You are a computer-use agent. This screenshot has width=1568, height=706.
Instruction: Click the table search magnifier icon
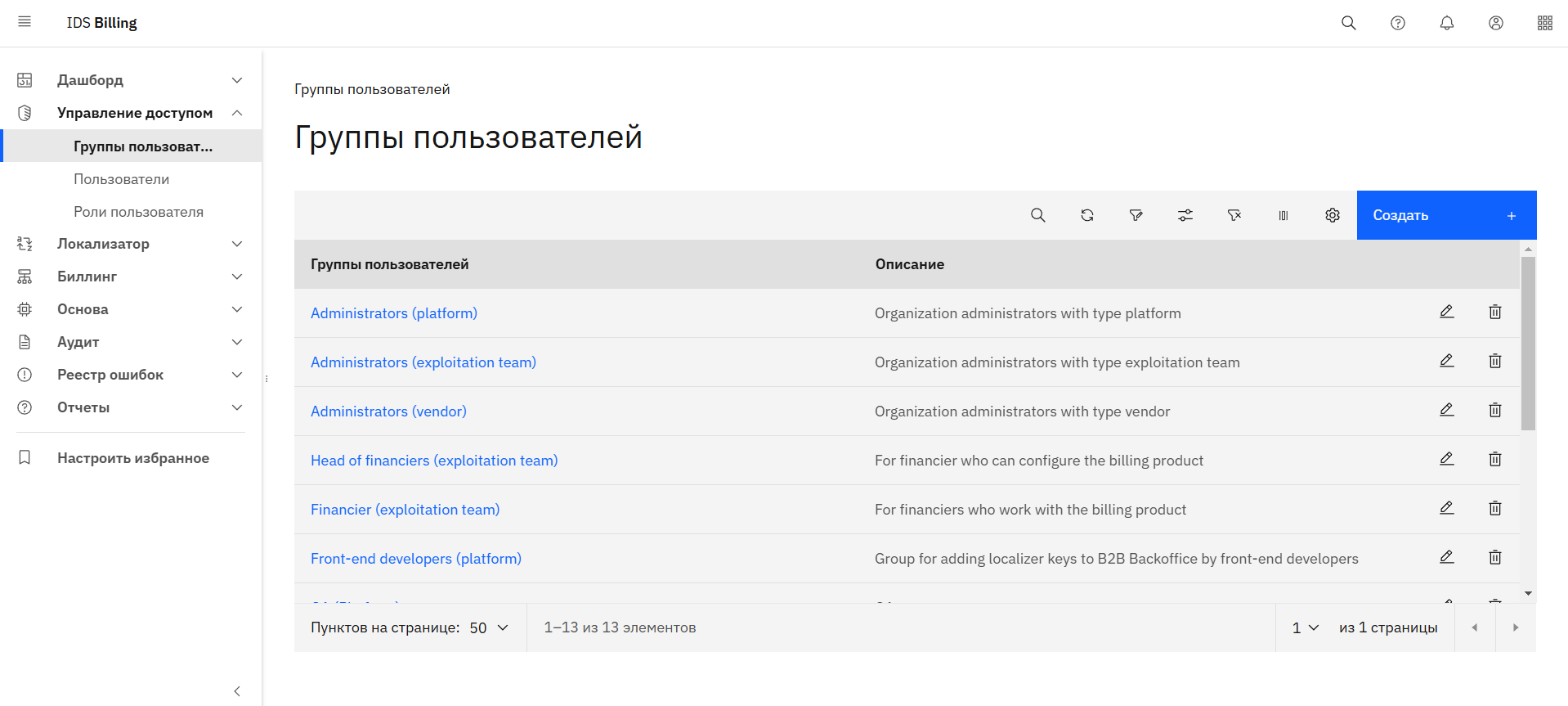coord(1037,215)
